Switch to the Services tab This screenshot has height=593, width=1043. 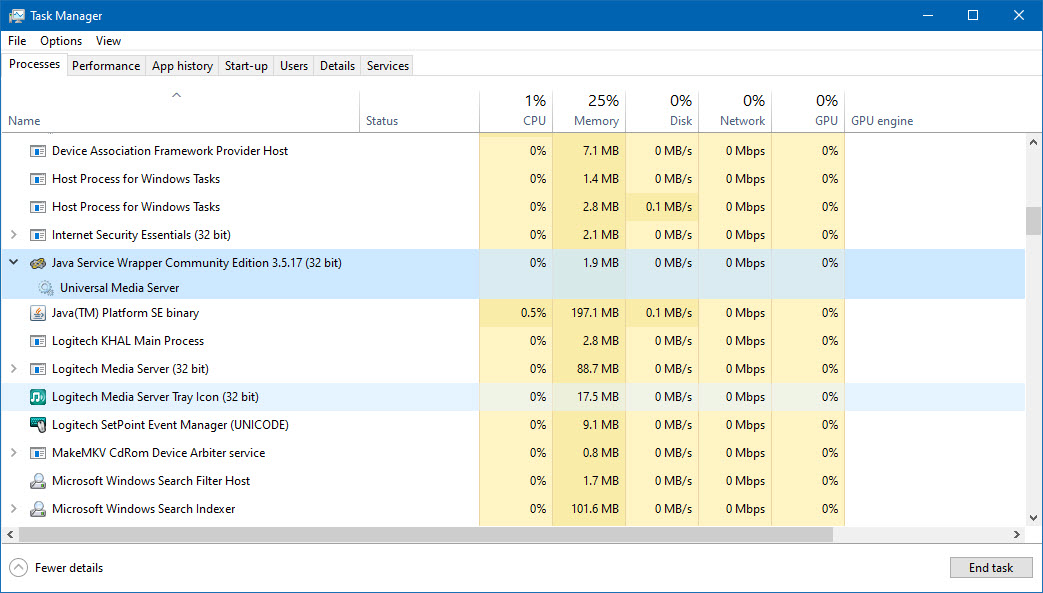coord(388,66)
